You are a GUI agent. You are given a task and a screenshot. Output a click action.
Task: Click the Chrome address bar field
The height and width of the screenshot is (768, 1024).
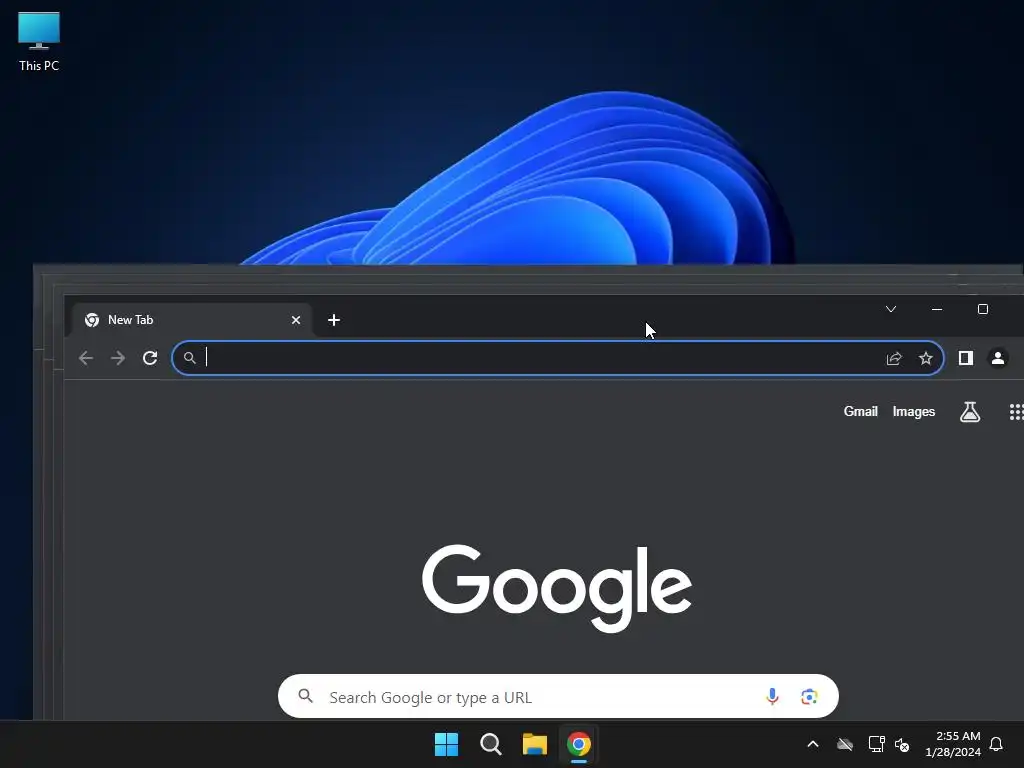[x=558, y=358]
